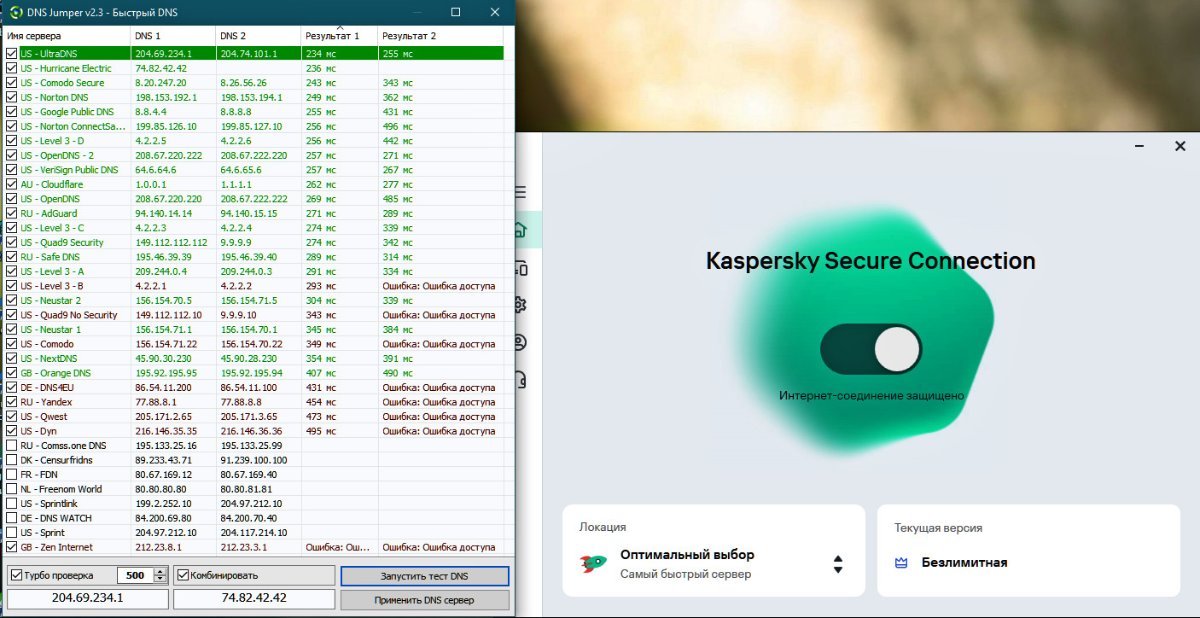Open the Kaspersky account profile icon
1200x618 pixels.
pyautogui.click(x=519, y=343)
